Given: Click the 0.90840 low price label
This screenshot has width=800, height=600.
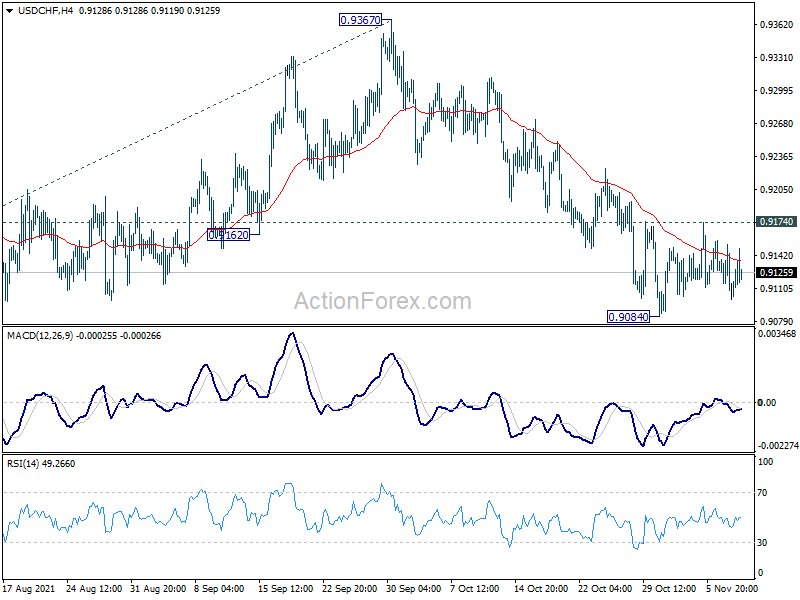Looking at the screenshot, I should 629,317.
